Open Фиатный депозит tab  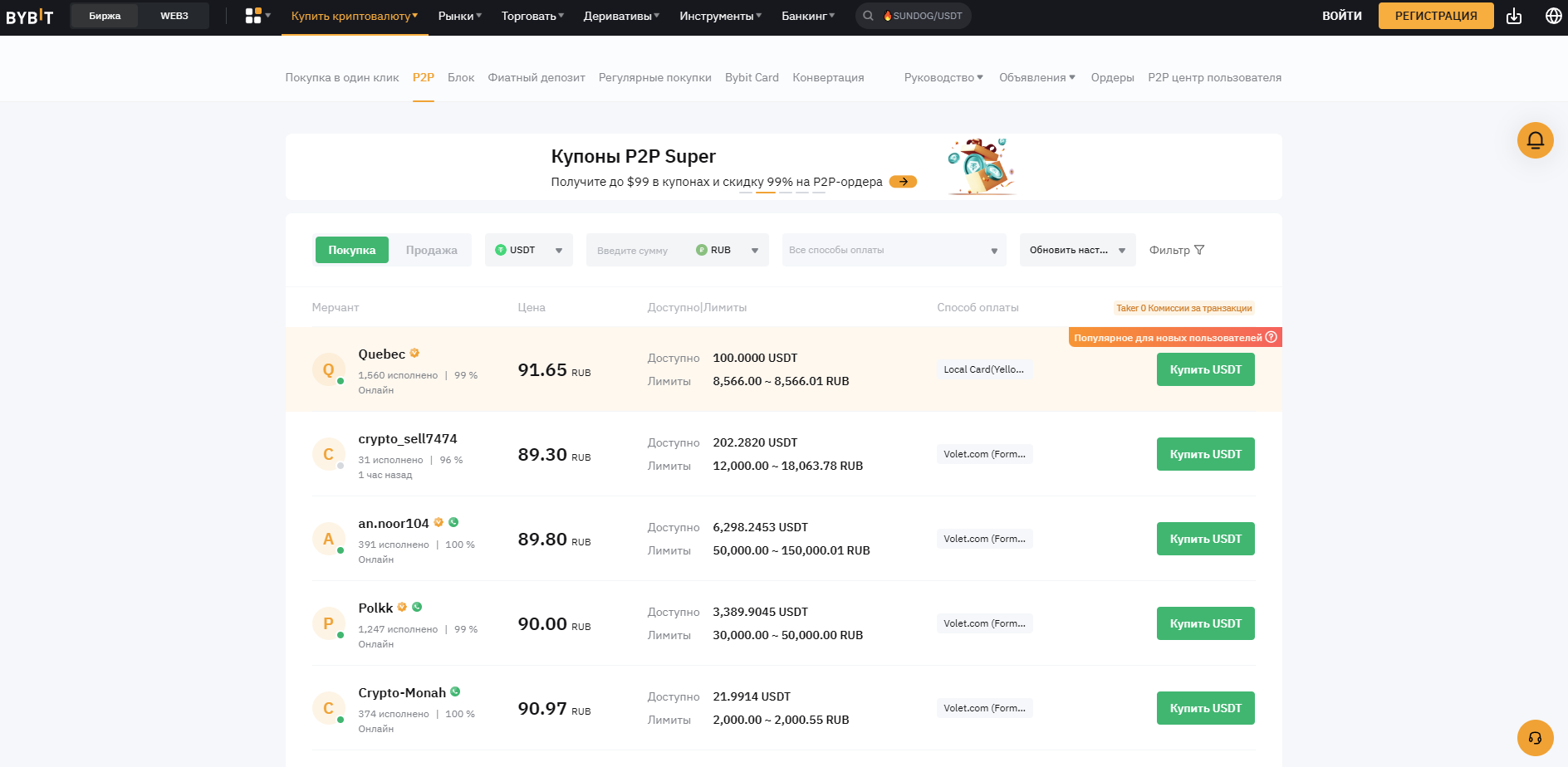coord(537,77)
